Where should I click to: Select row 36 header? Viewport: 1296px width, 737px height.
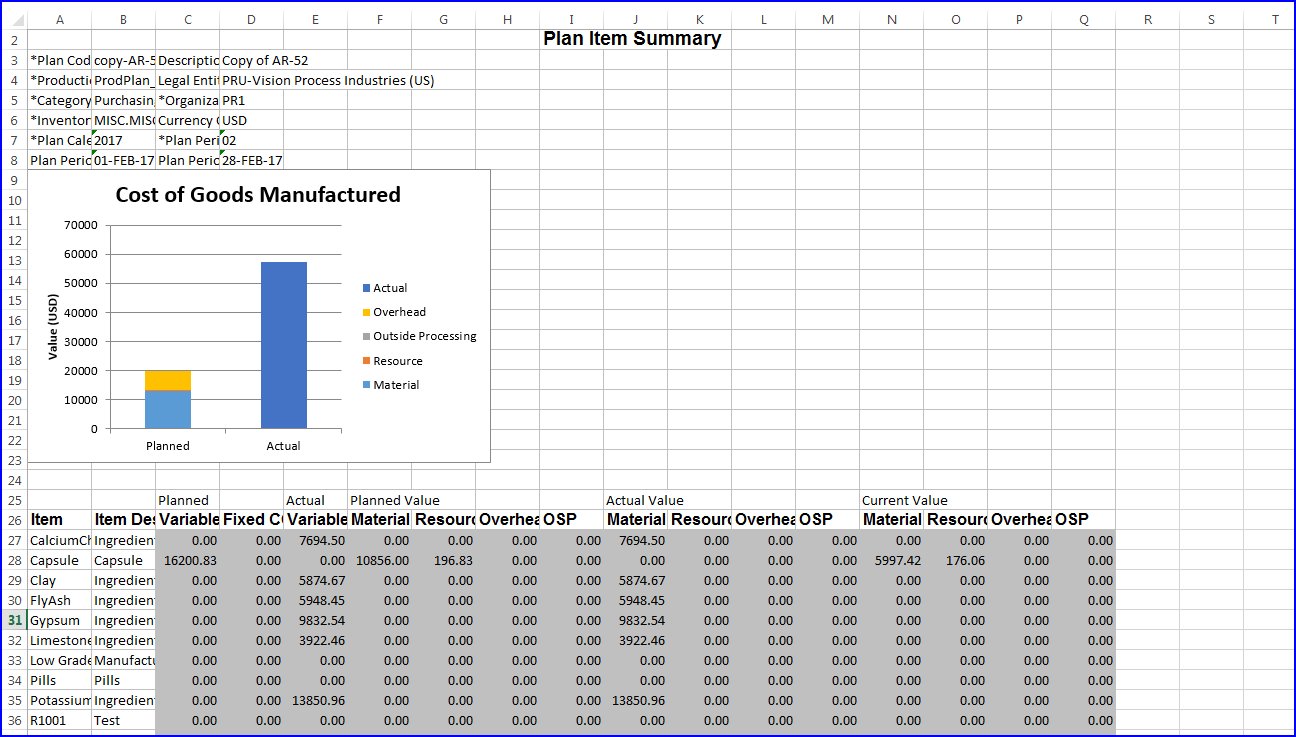(14, 720)
